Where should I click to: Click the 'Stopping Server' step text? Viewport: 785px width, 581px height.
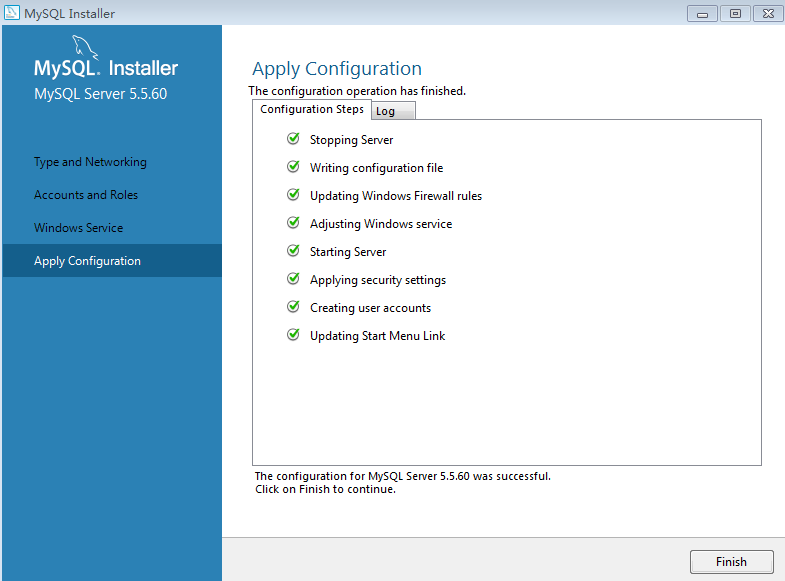coord(351,140)
